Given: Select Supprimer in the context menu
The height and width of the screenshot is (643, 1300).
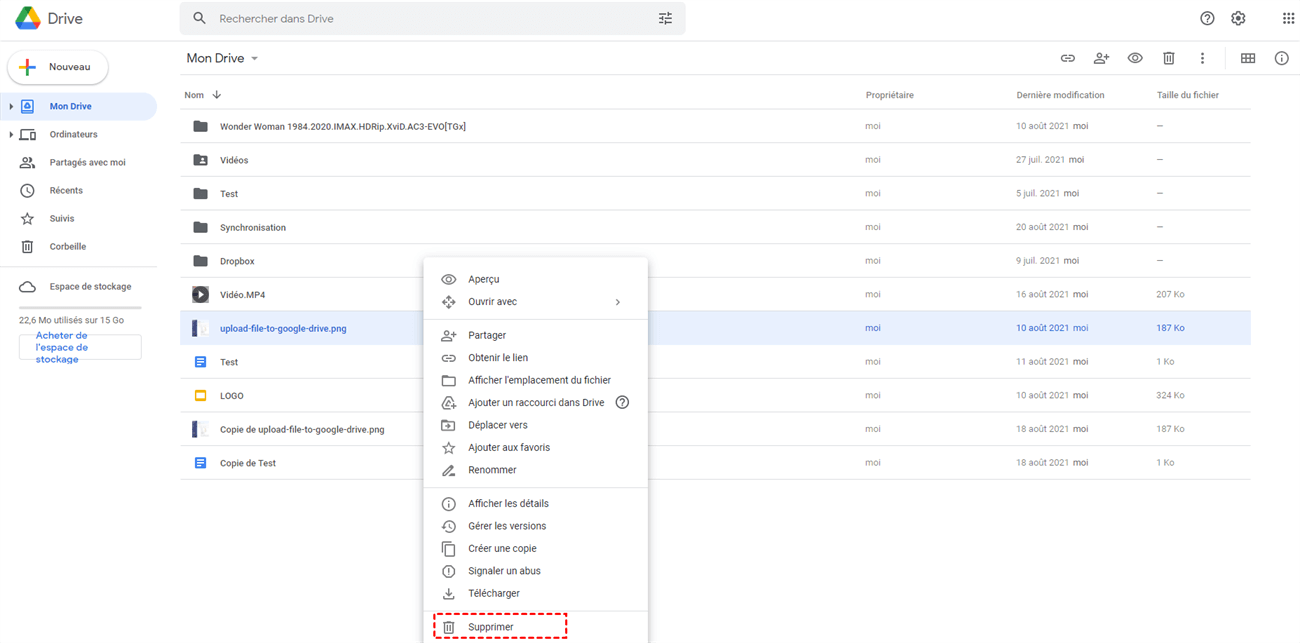Looking at the screenshot, I should coord(491,627).
